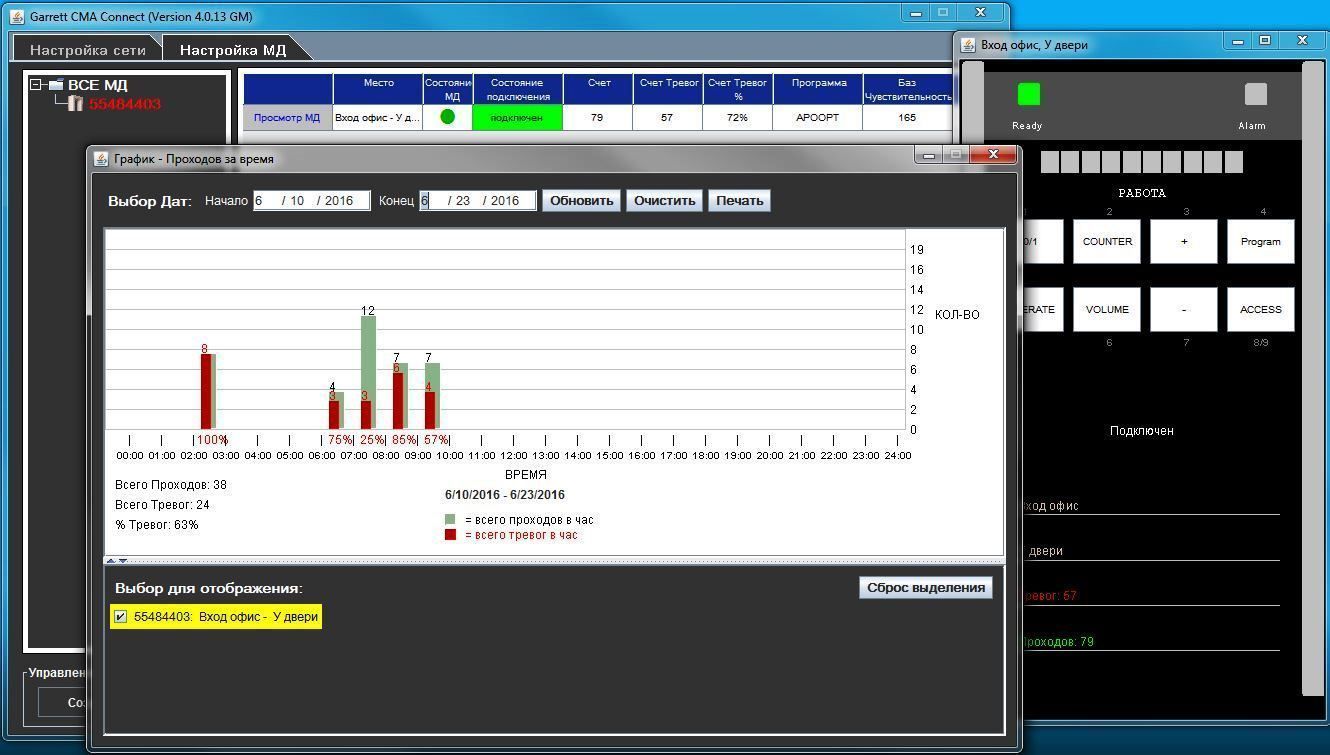Viewport: 1330px width, 755px height.
Task: Refresh the chart with Обновить
Action: tap(581, 201)
